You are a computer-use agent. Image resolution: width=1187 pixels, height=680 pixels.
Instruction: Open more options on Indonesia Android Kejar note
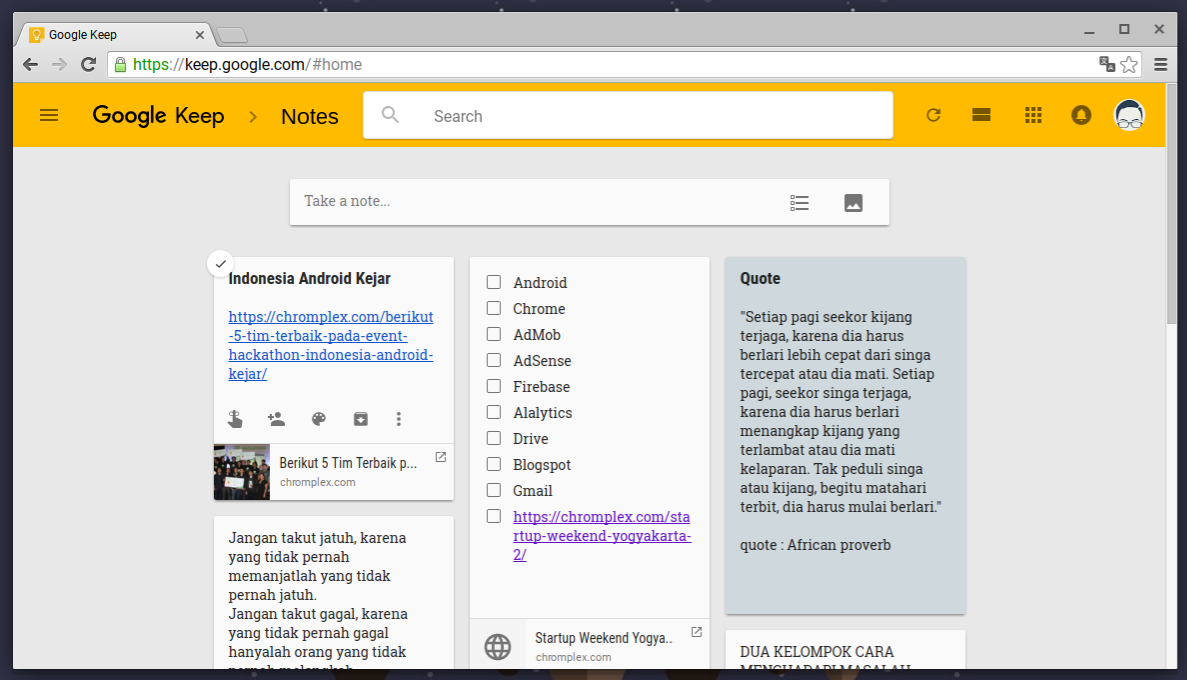point(399,419)
